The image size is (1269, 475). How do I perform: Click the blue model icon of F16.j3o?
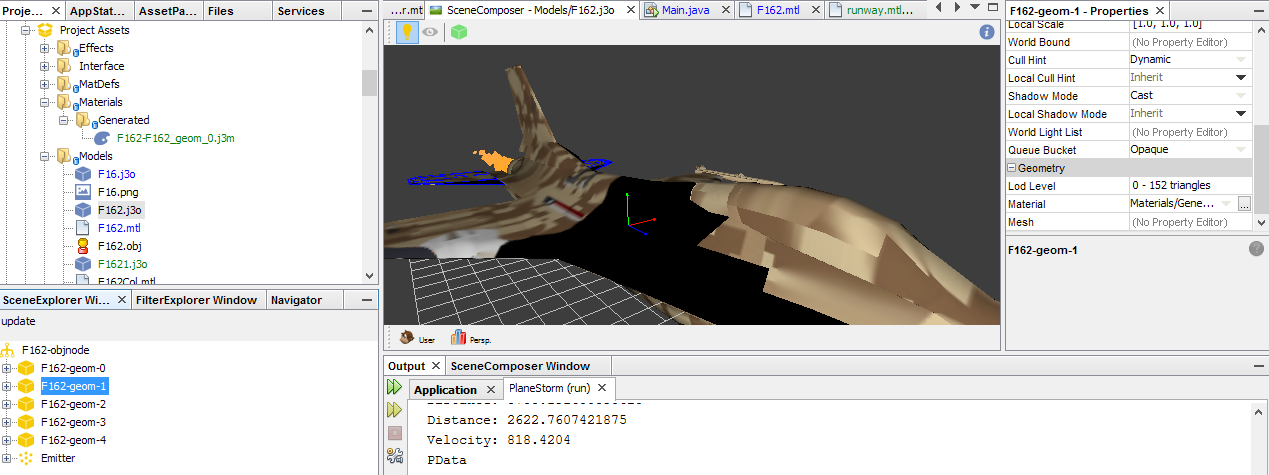coord(84,174)
